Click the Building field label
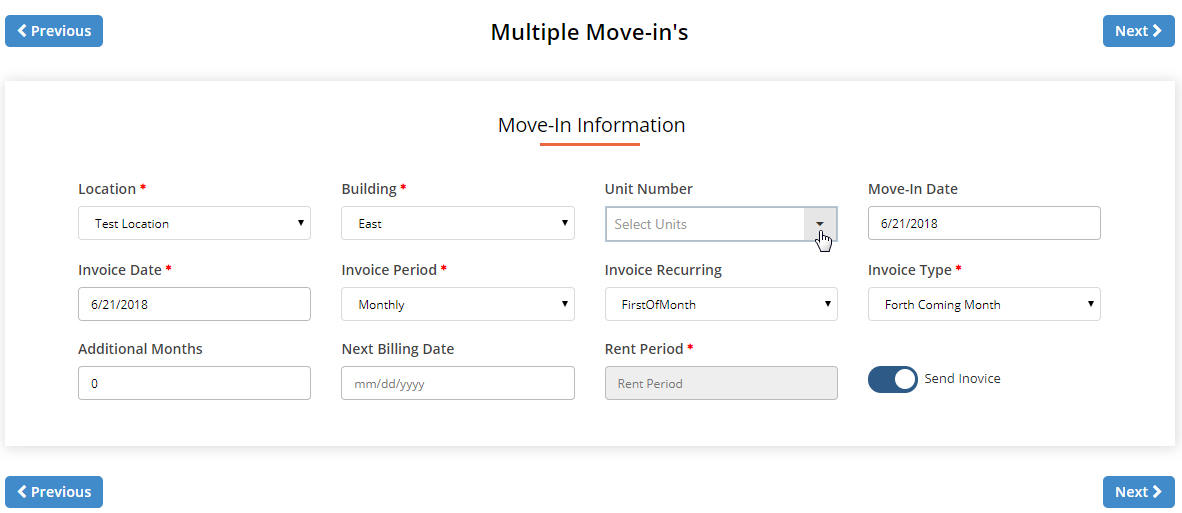The image size is (1182, 513). [369, 189]
